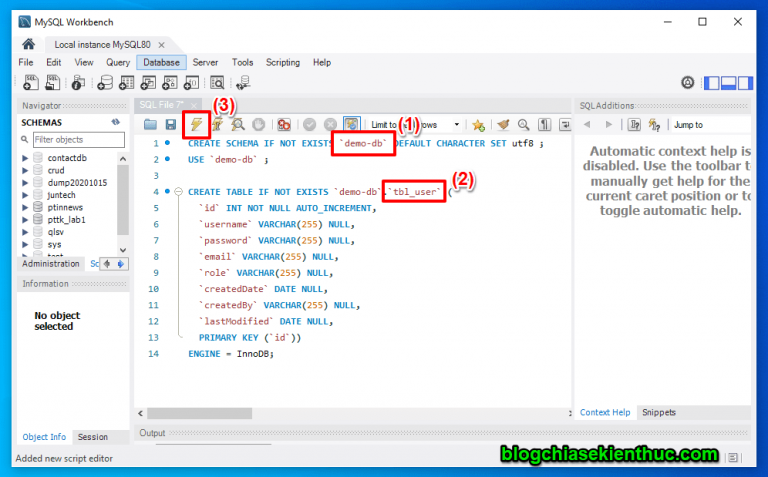
Task: Switch to the Session tab
Action: [x=93, y=437]
